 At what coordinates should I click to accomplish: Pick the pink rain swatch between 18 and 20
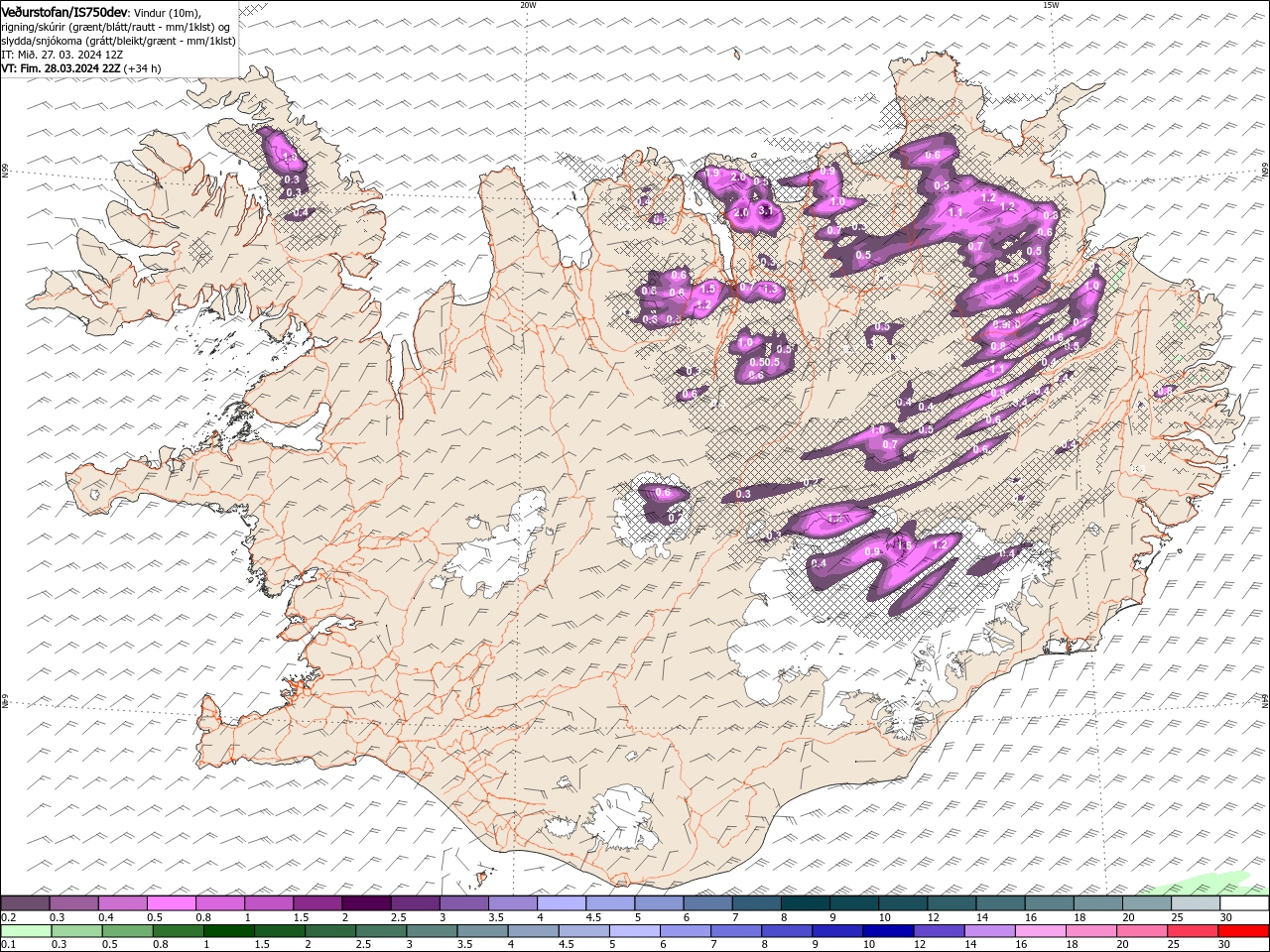coord(1091,931)
